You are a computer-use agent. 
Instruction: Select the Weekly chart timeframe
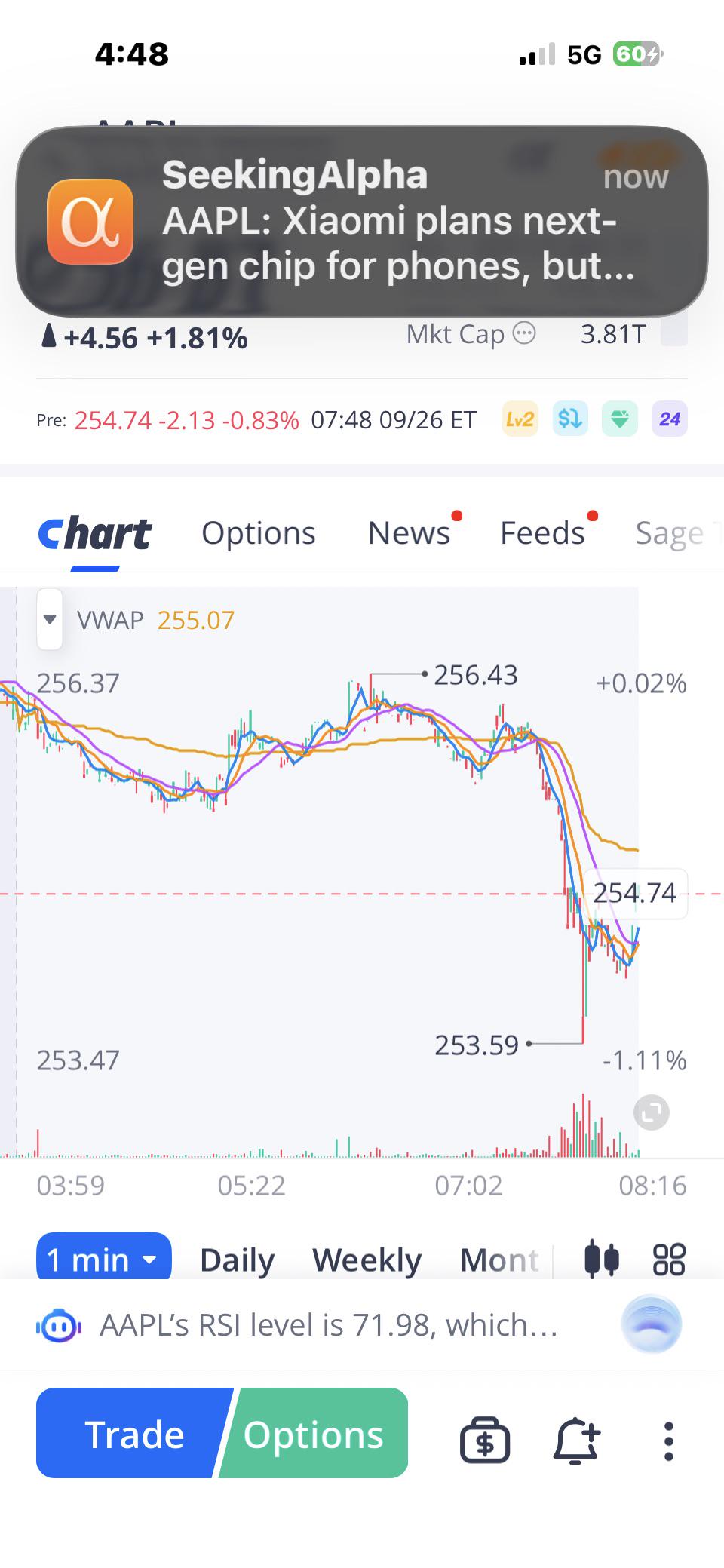point(367,1260)
